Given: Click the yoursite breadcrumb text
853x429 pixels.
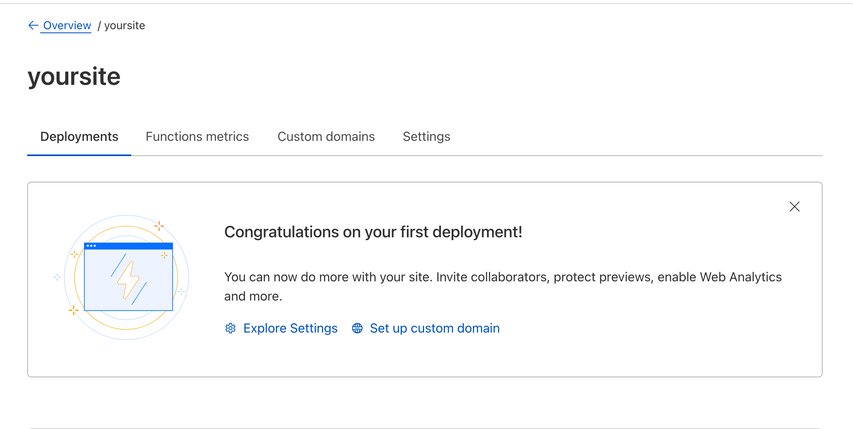Looking at the screenshot, I should 124,26.
